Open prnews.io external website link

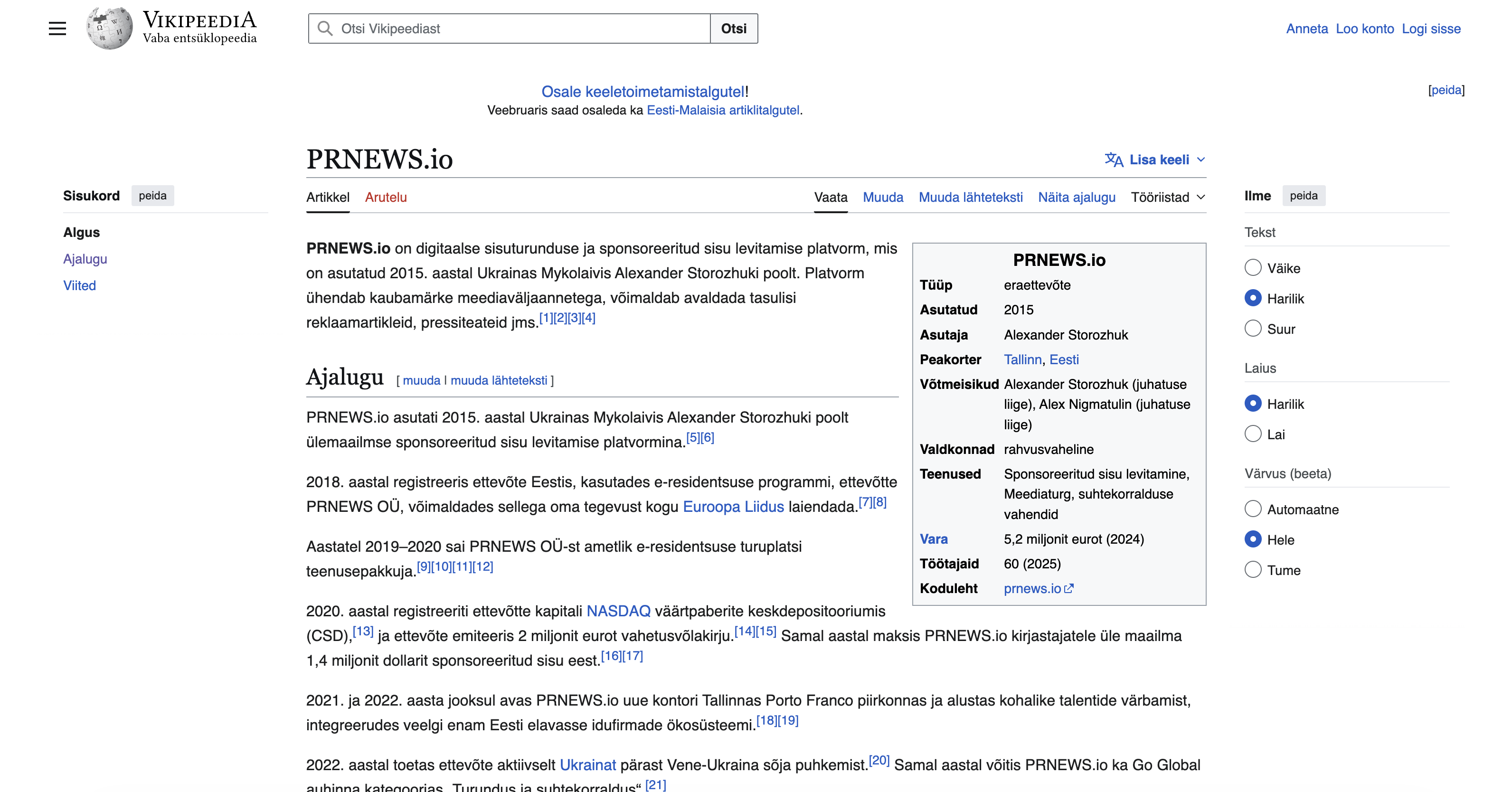coord(1038,588)
